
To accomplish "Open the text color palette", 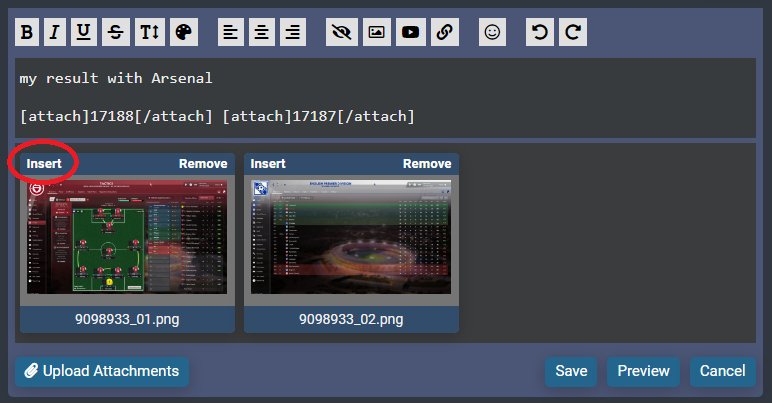I will (184, 32).
